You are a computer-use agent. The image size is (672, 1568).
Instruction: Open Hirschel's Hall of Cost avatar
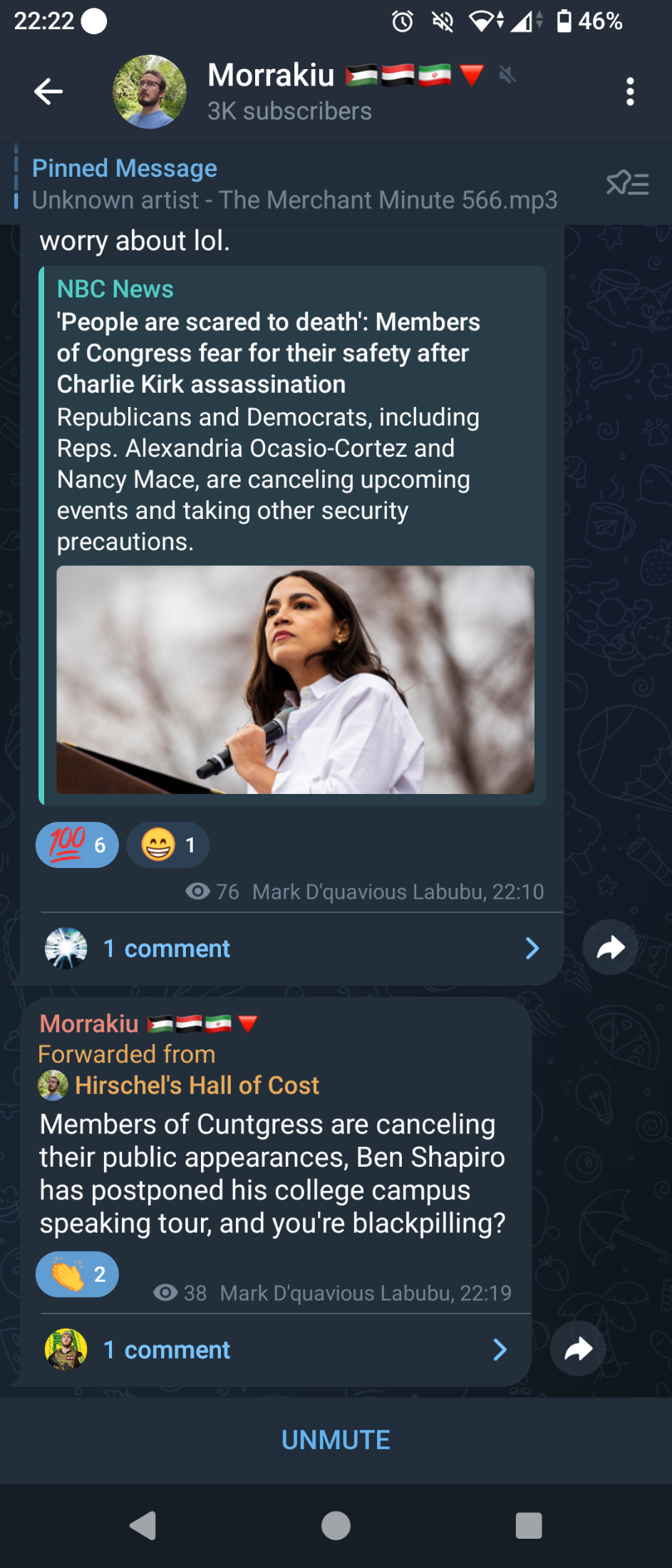(x=53, y=1085)
